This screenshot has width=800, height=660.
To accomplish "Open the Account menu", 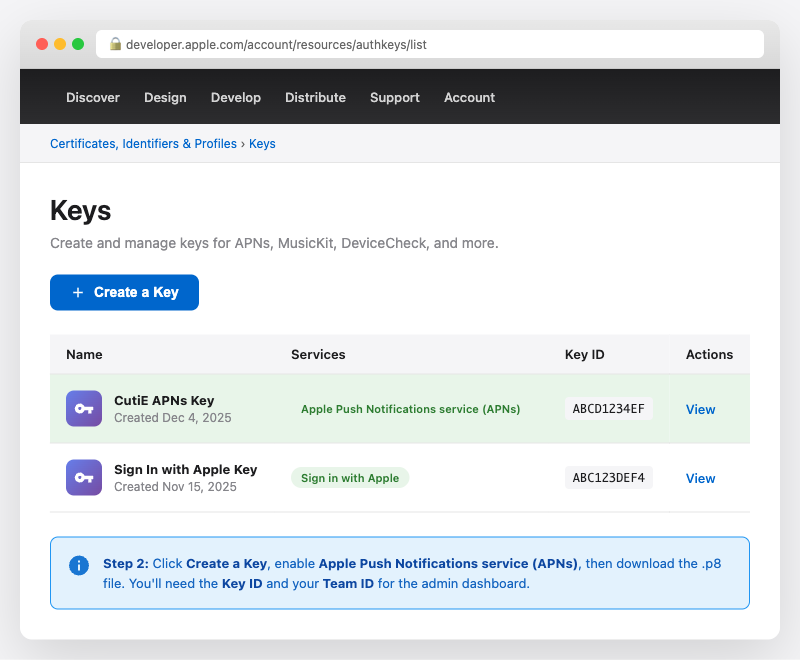I will (x=469, y=97).
